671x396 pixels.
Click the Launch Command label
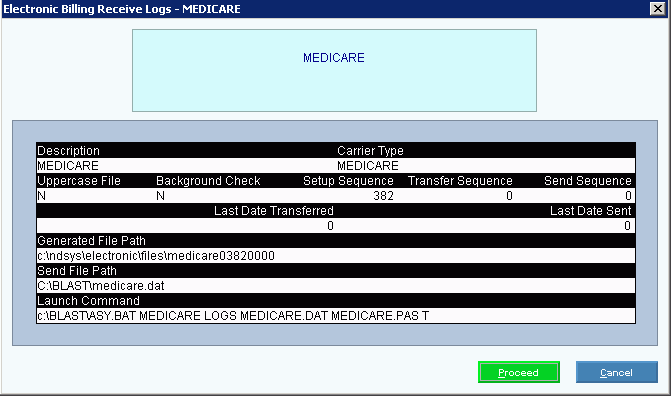(89, 301)
